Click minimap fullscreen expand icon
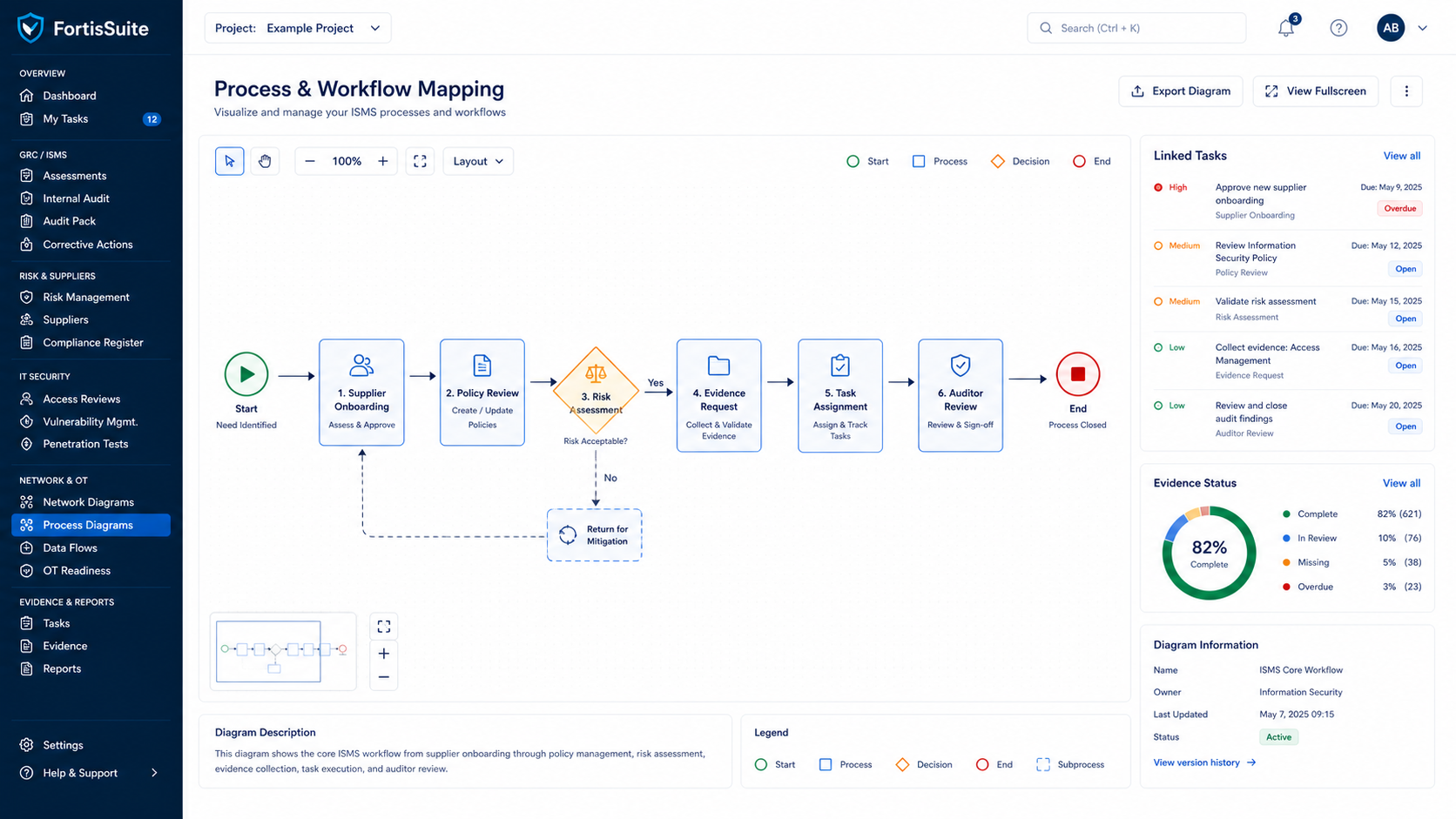This screenshot has height=819, width=1456. click(x=384, y=627)
